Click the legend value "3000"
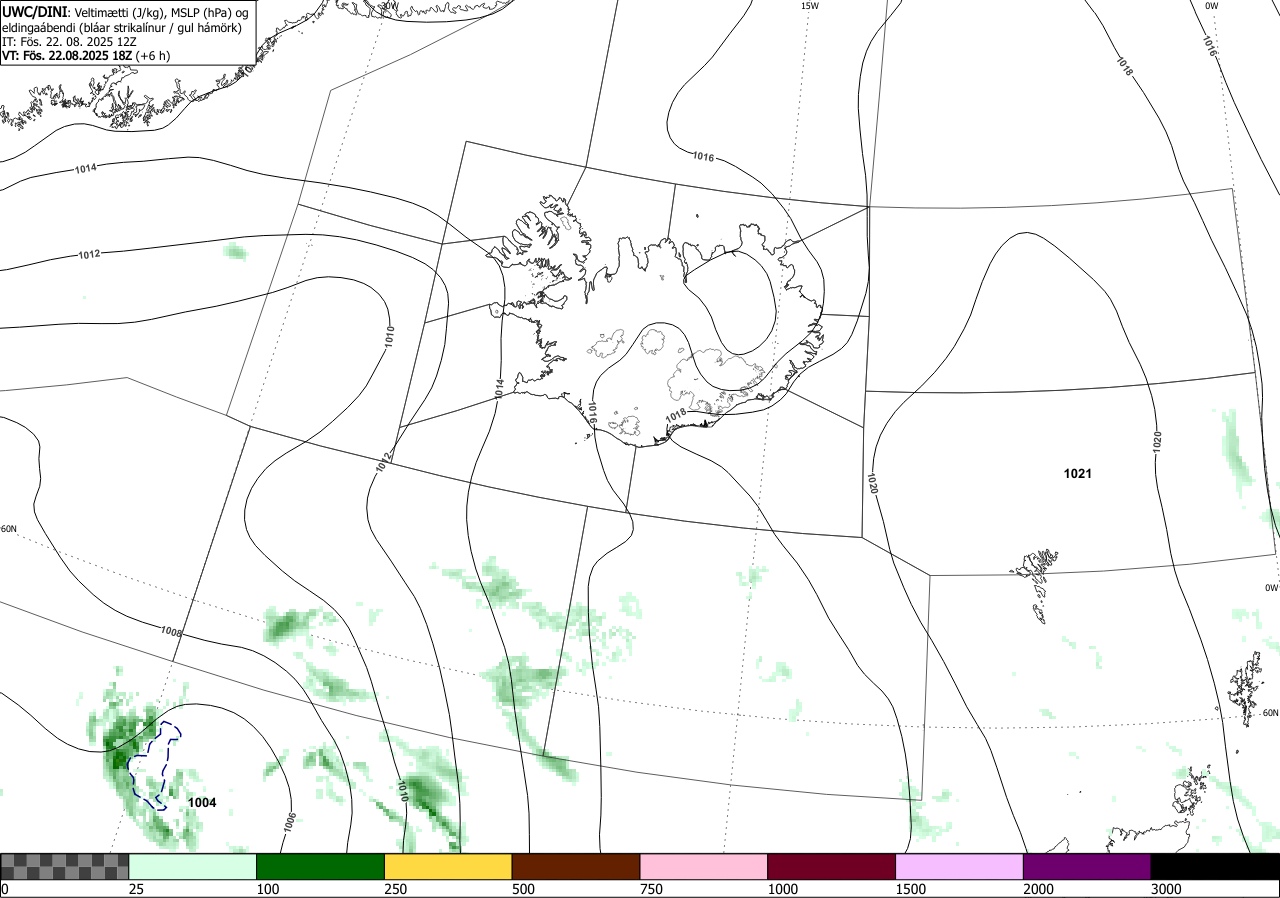This screenshot has height=898, width=1280. 1167,889
